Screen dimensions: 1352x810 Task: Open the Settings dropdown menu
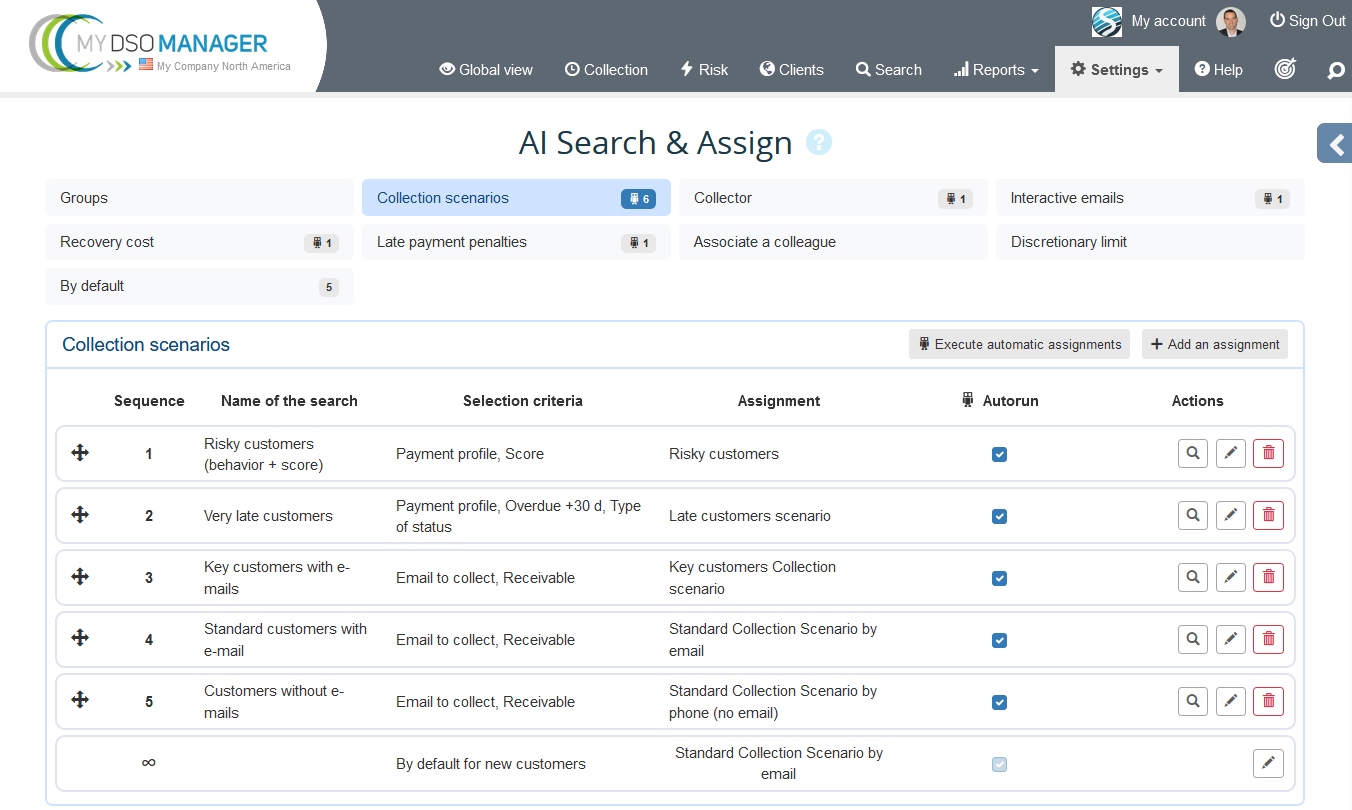(1116, 69)
